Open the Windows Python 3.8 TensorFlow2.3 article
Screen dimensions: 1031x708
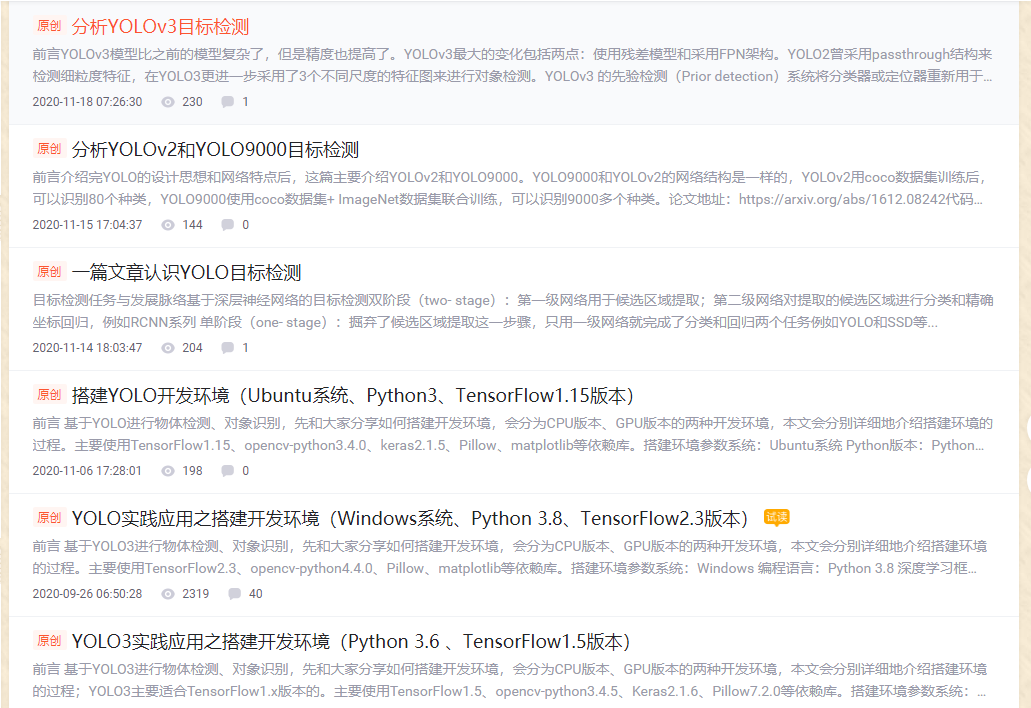410,519
